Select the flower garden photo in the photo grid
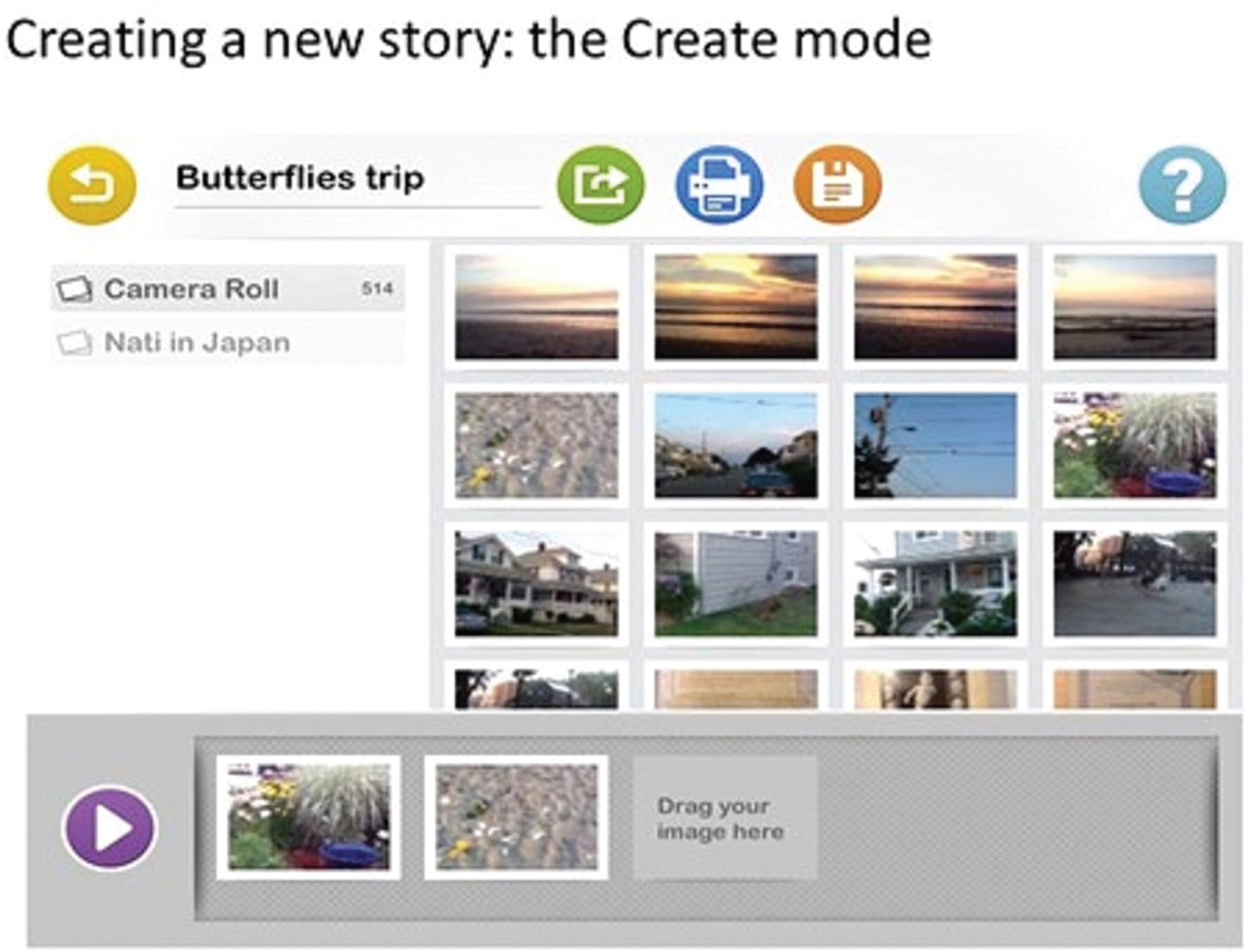 click(1134, 445)
